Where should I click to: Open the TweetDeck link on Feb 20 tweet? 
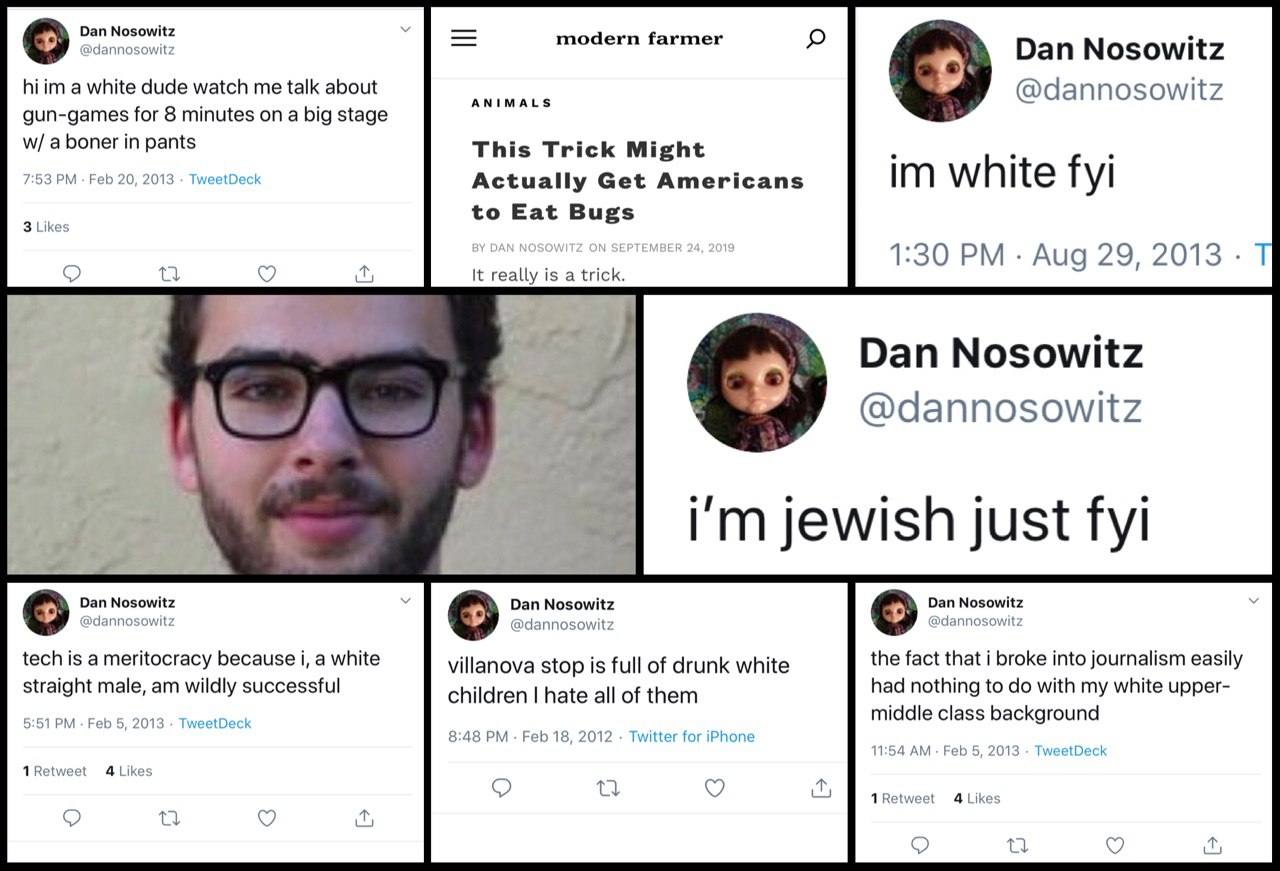click(225, 179)
